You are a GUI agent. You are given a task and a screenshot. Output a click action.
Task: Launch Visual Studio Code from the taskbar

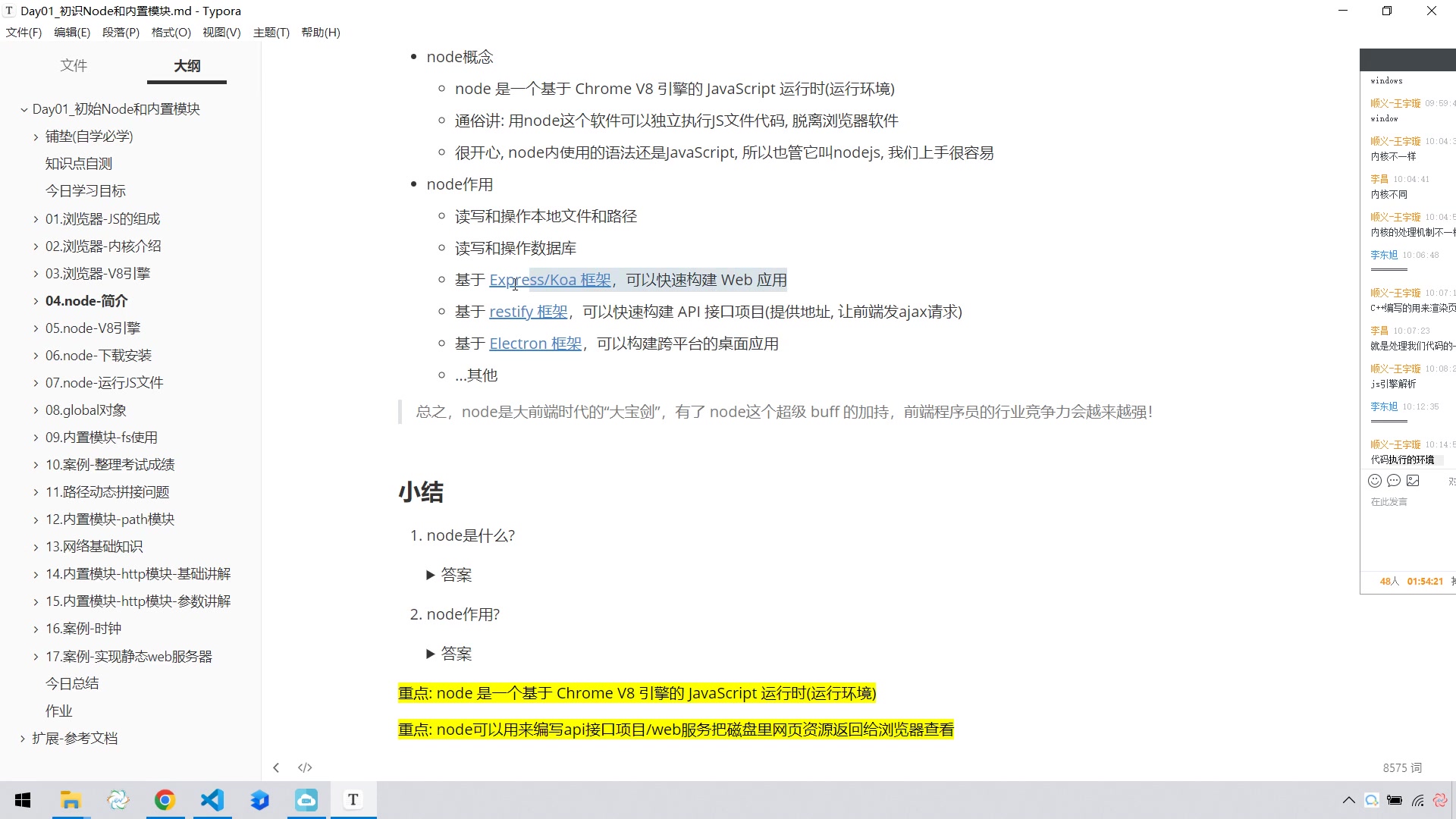click(x=212, y=799)
